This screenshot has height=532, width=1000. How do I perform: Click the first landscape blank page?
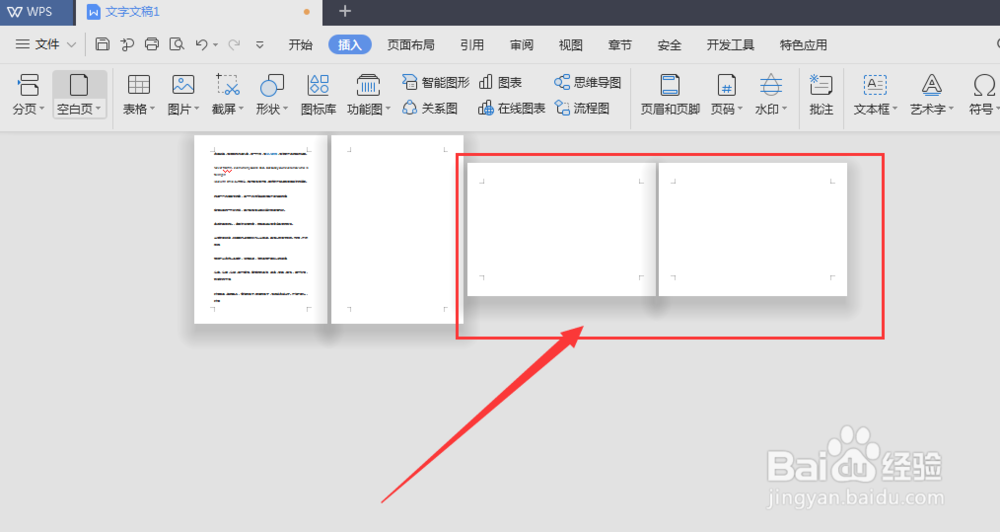pos(561,230)
